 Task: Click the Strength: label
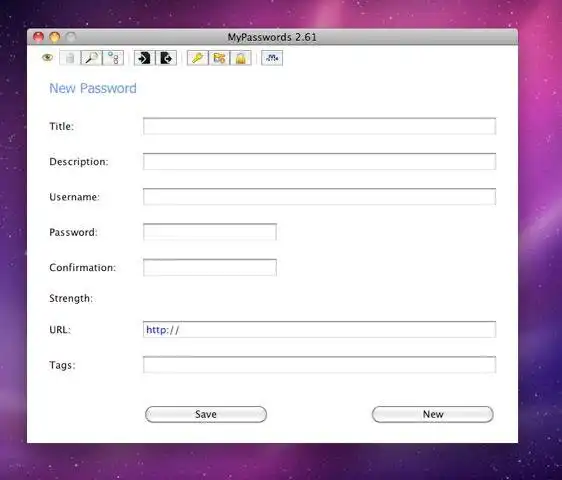[x=71, y=298]
